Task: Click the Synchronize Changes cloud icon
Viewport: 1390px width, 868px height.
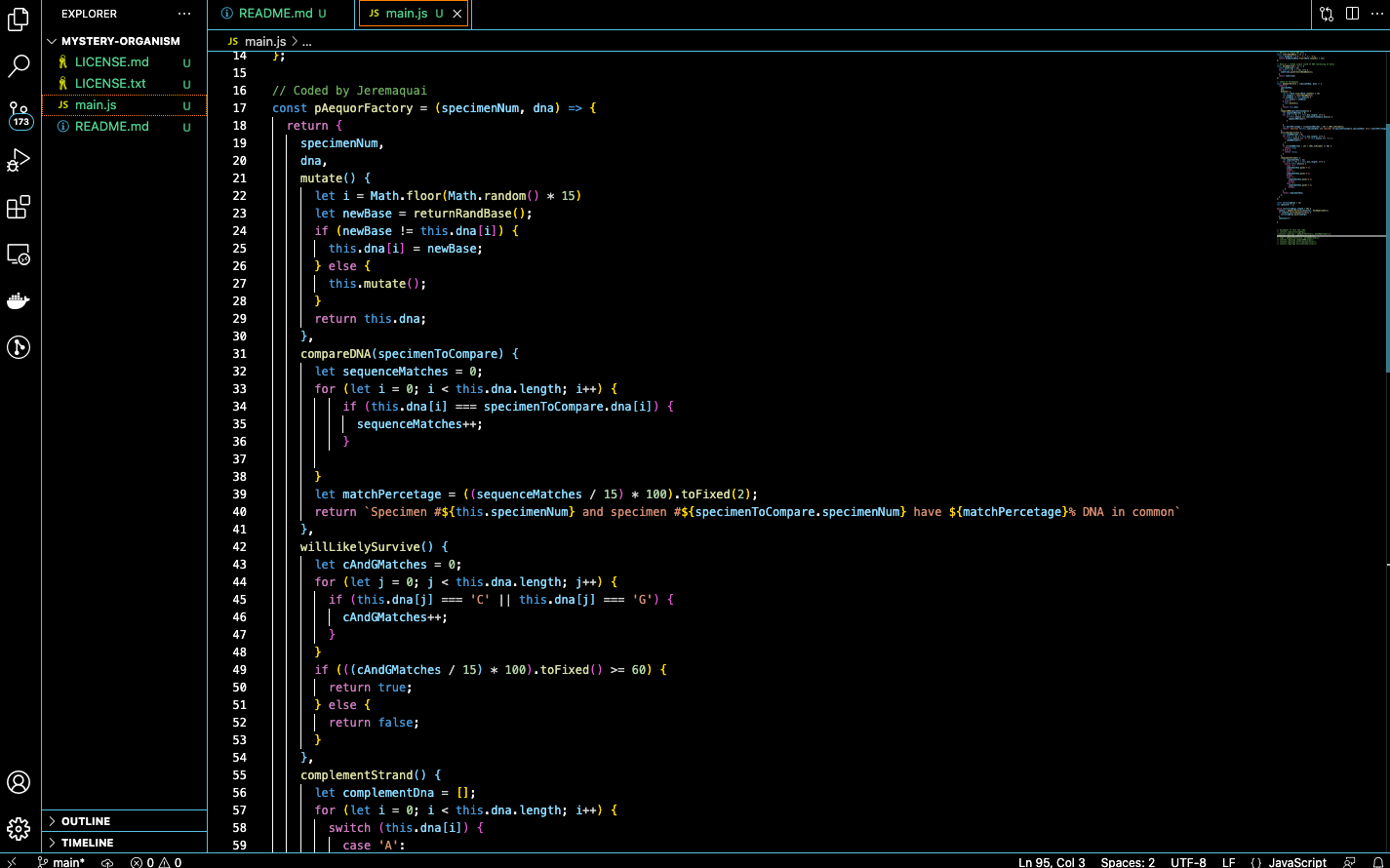Action: tap(107, 862)
